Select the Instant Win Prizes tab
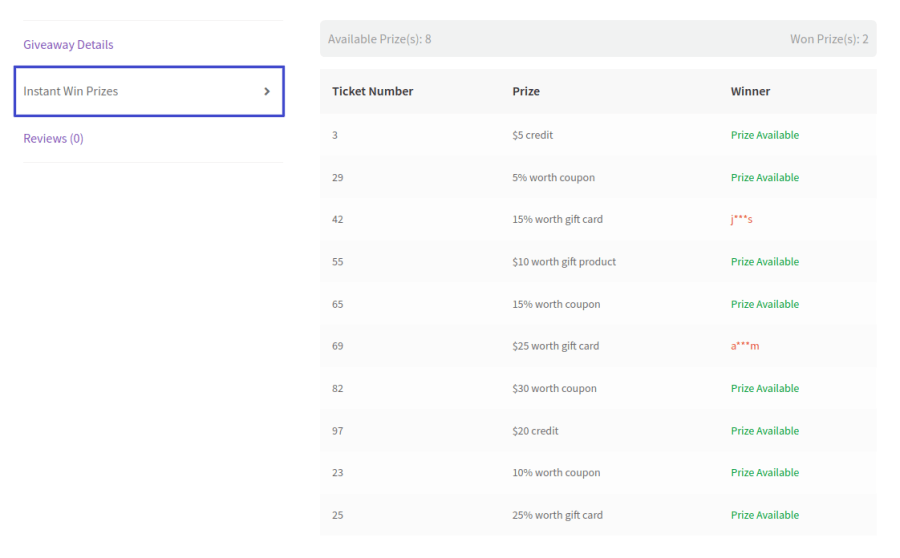Screen dimensions: 900x558 tap(71, 91)
